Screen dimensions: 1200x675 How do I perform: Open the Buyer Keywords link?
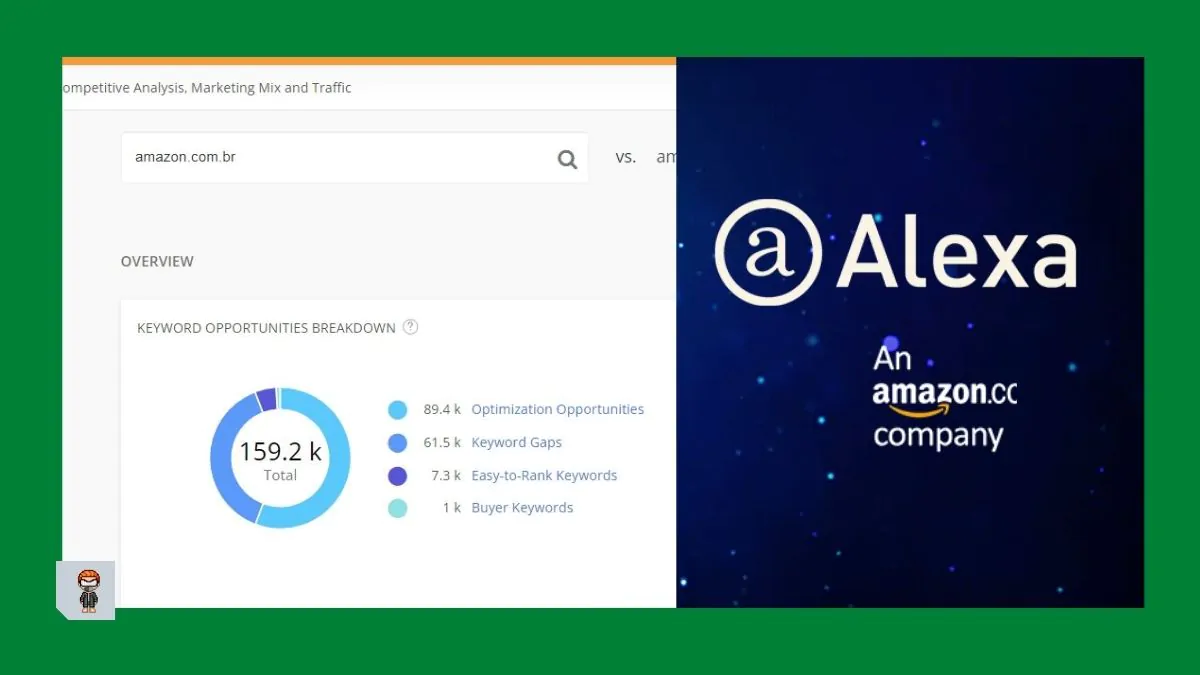pyautogui.click(x=522, y=508)
